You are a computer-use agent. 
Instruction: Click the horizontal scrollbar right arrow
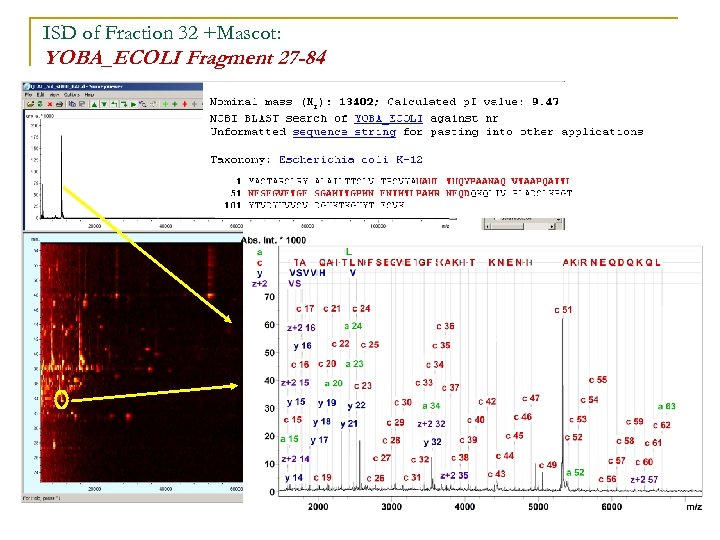[x=552, y=227]
